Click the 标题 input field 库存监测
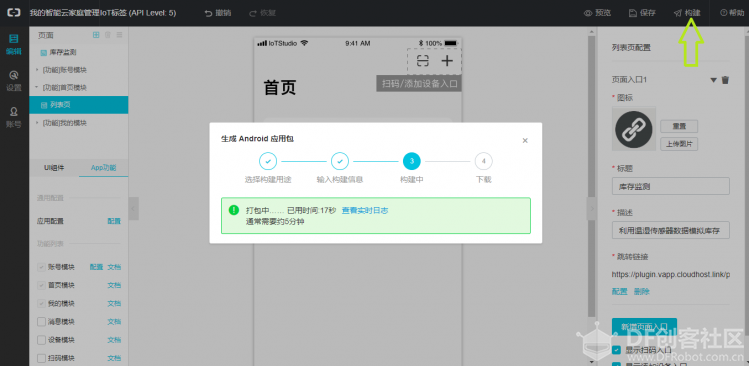 [671, 186]
